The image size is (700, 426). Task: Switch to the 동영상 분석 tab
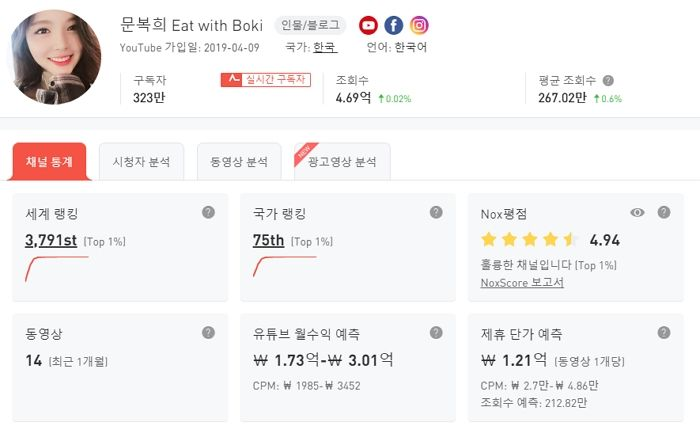click(x=239, y=162)
